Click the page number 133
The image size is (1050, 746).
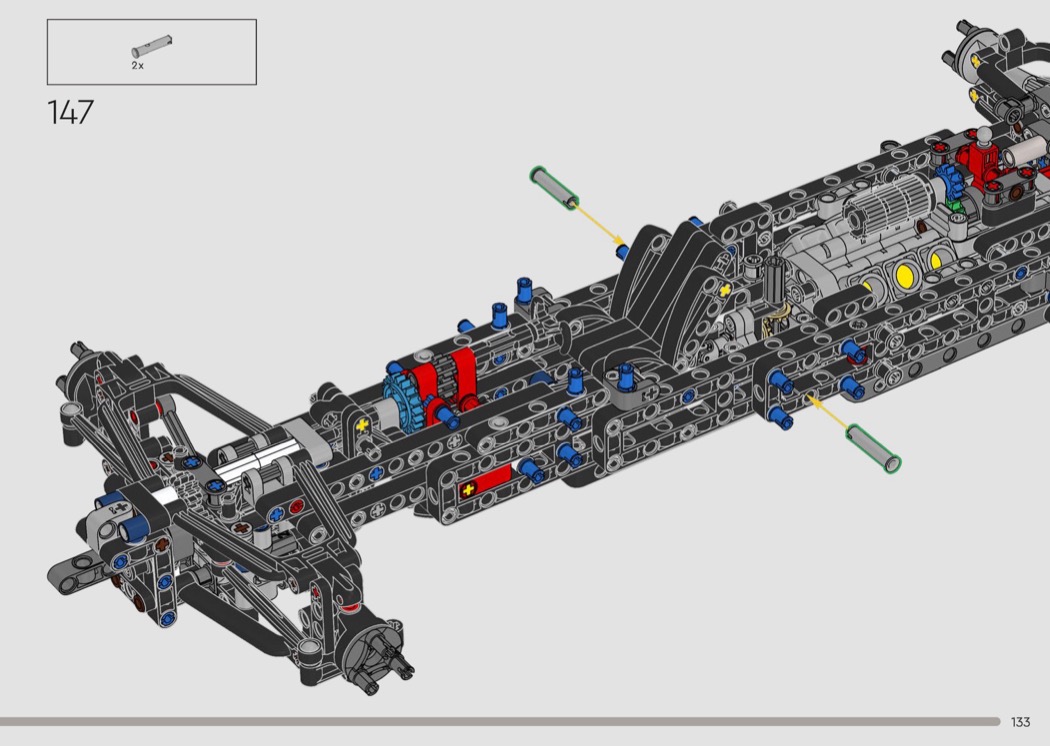point(1020,722)
